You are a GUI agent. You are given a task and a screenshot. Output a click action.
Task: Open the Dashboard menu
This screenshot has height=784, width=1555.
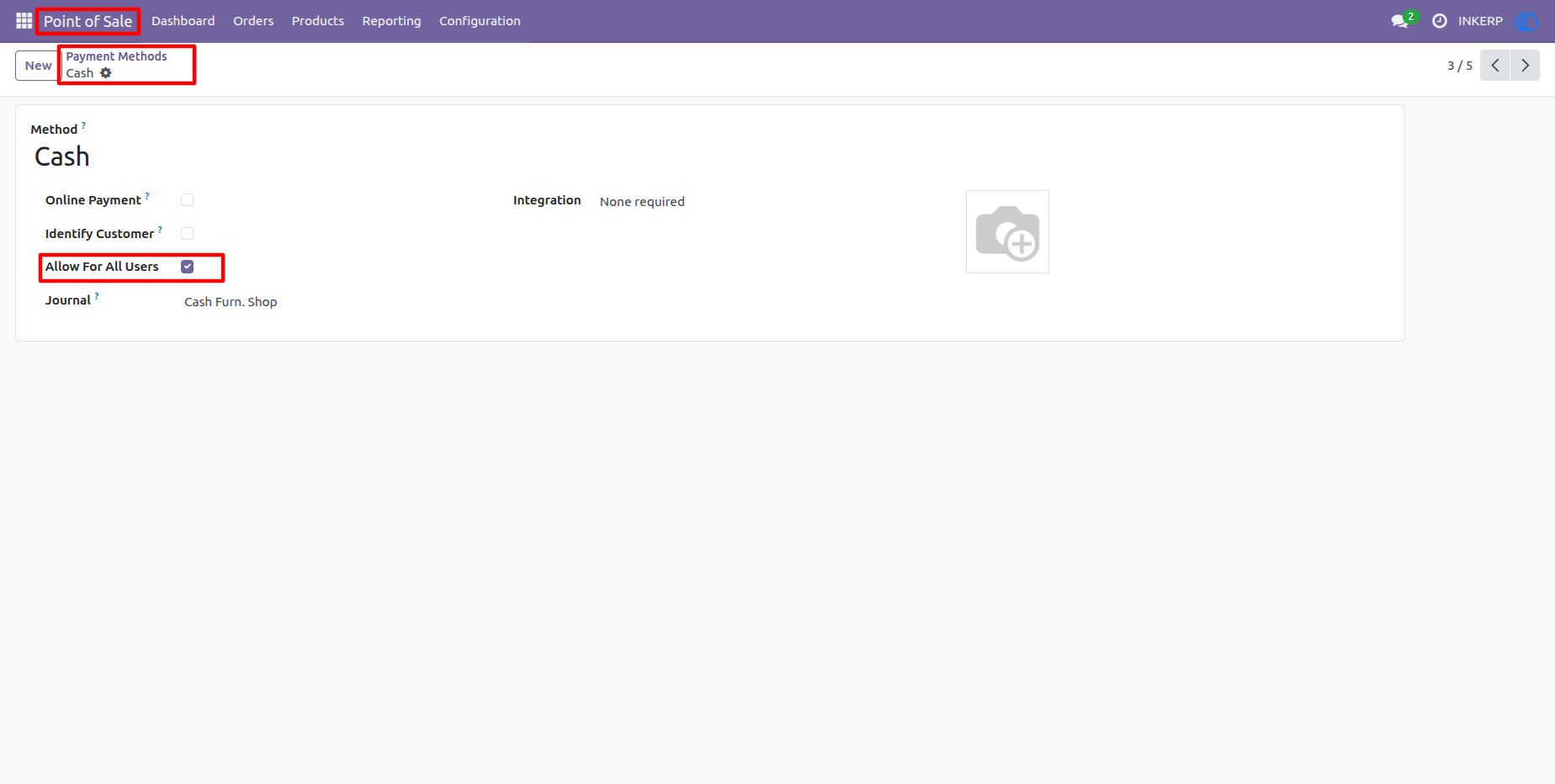point(183,21)
